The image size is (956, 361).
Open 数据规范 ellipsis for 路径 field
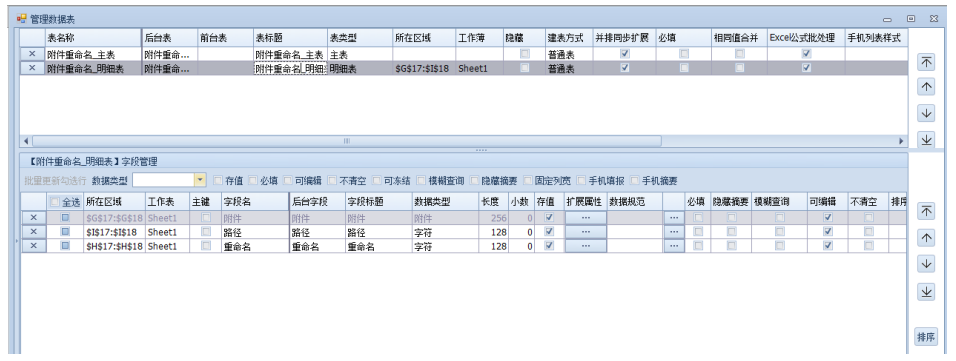click(674, 231)
